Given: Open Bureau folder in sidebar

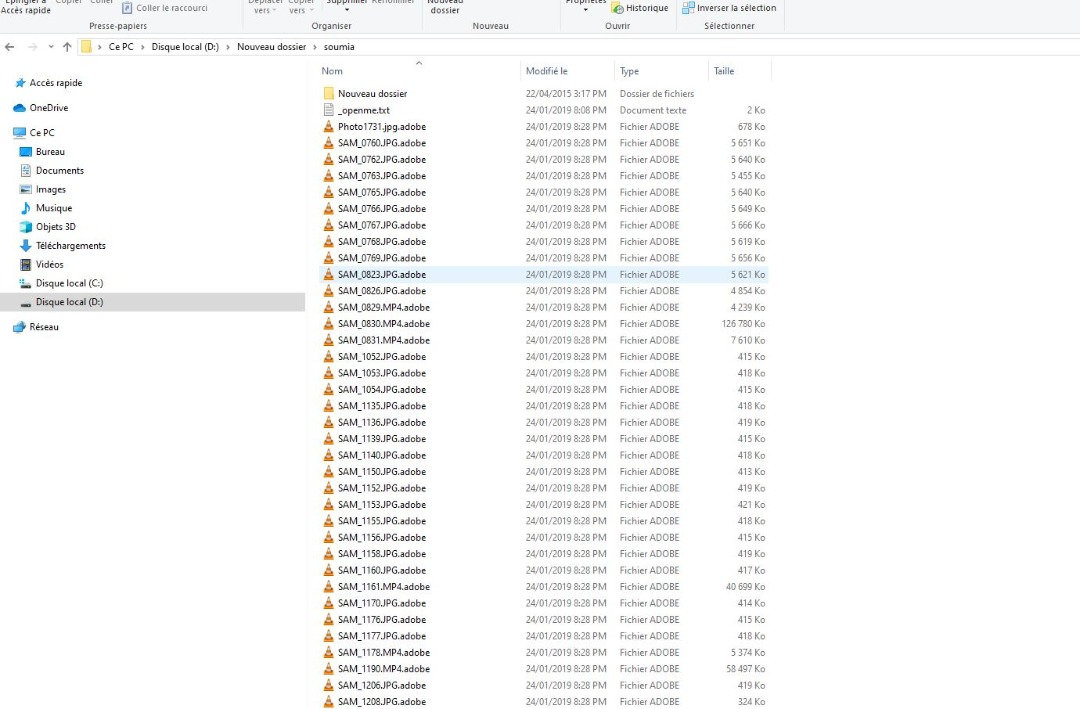Looking at the screenshot, I should coord(50,152).
